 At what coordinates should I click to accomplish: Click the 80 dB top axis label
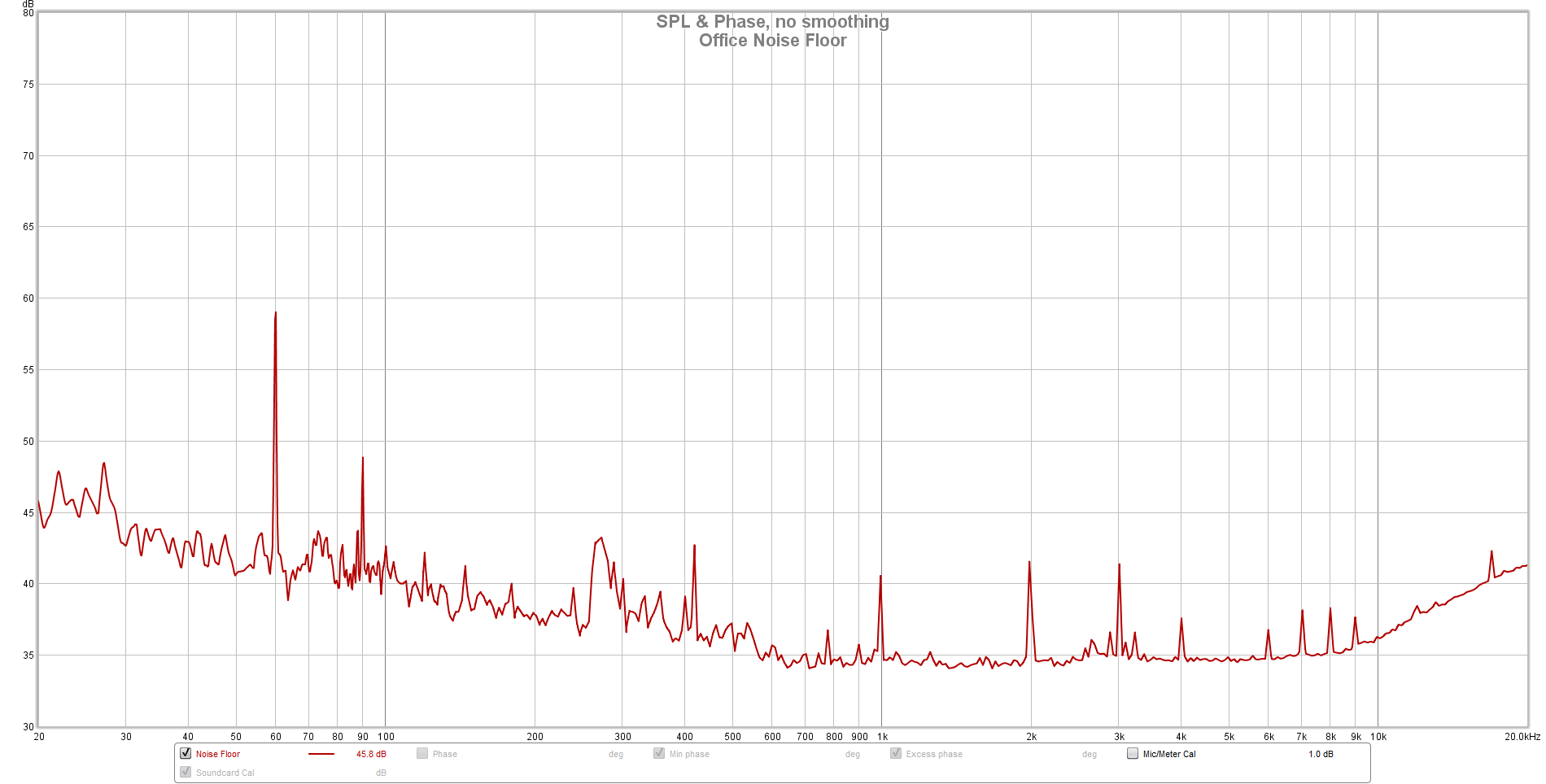28,13
